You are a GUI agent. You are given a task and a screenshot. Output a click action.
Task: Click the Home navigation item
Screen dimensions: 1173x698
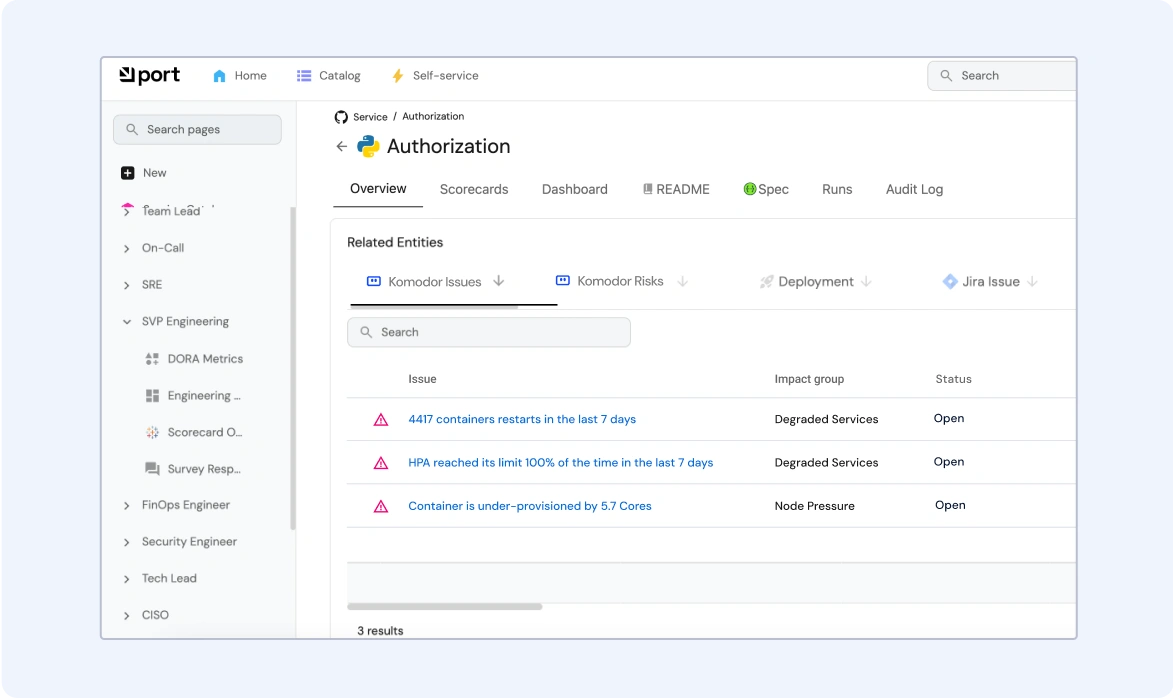tap(240, 76)
